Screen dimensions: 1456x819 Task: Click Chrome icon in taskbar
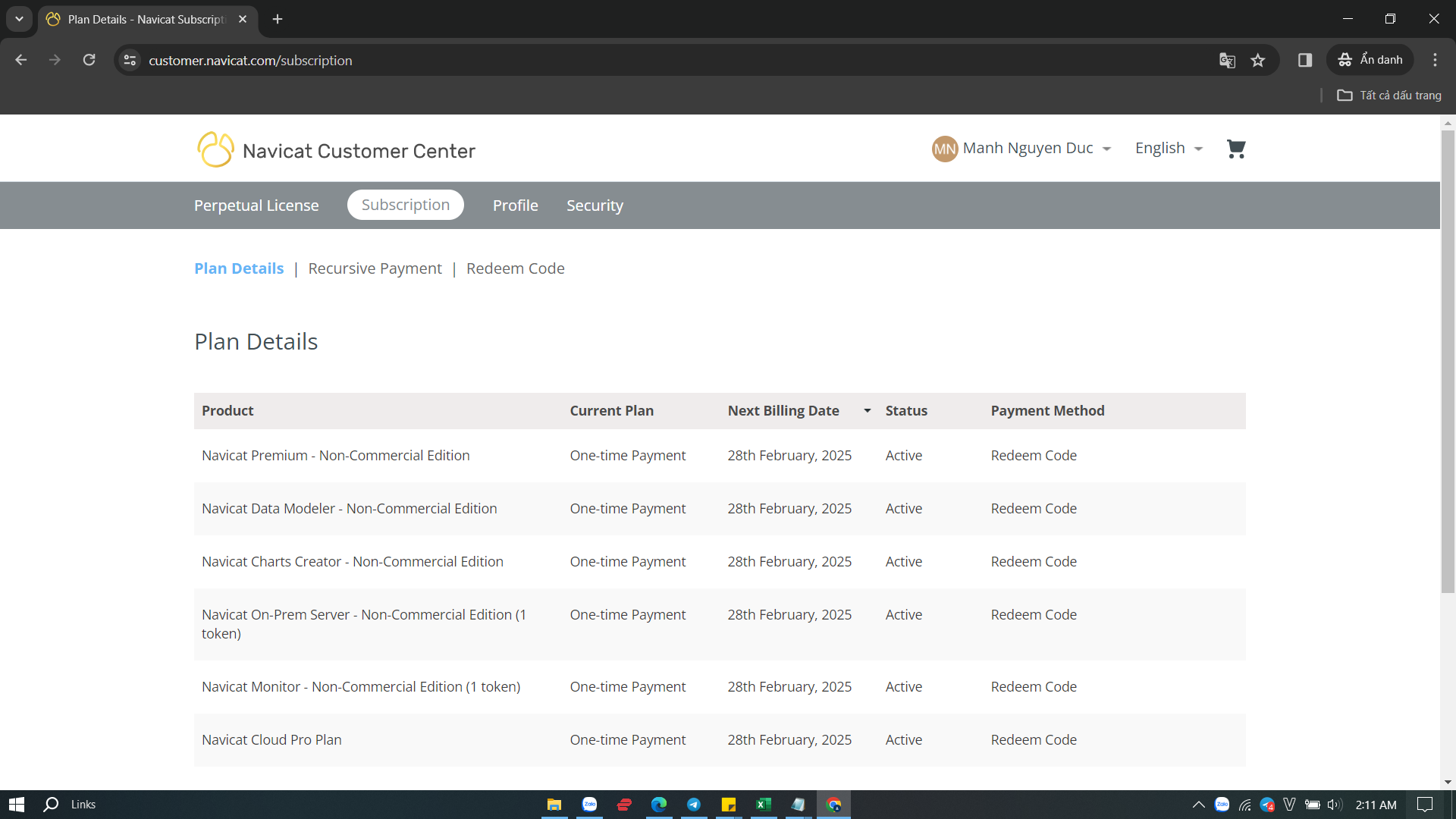click(x=833, y=805)
